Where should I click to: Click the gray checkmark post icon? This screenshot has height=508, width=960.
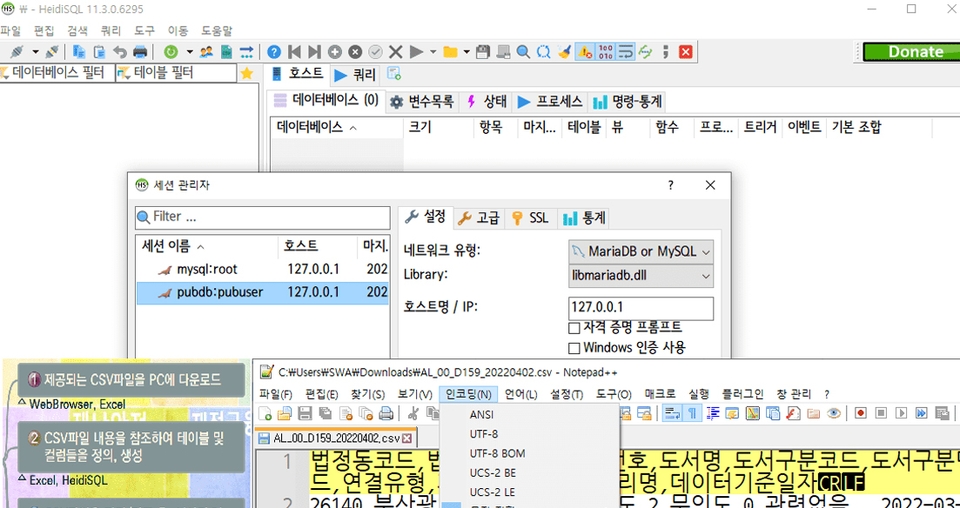click(x=375, y=52)
